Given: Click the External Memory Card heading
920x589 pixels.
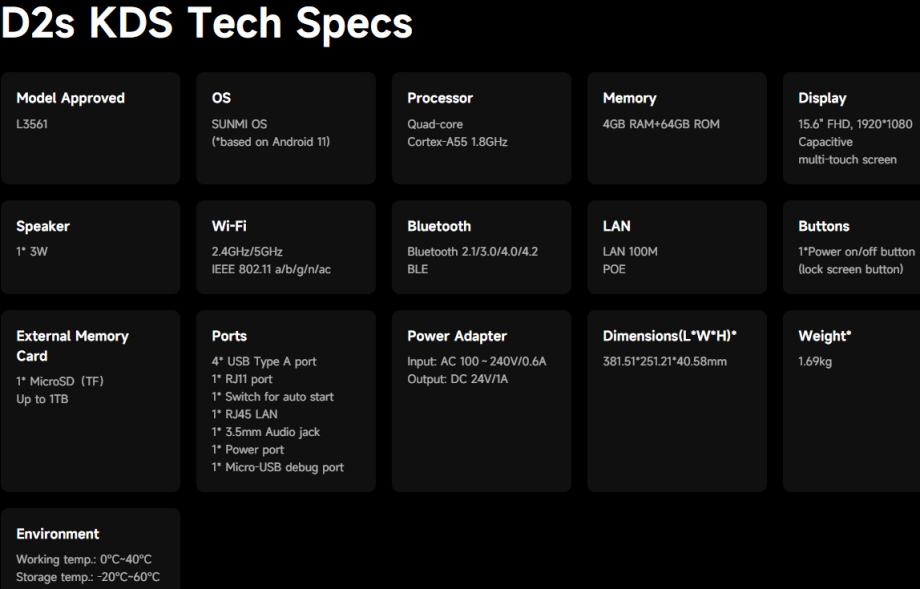Looking at the screenshot, I should tap(72, 346).
